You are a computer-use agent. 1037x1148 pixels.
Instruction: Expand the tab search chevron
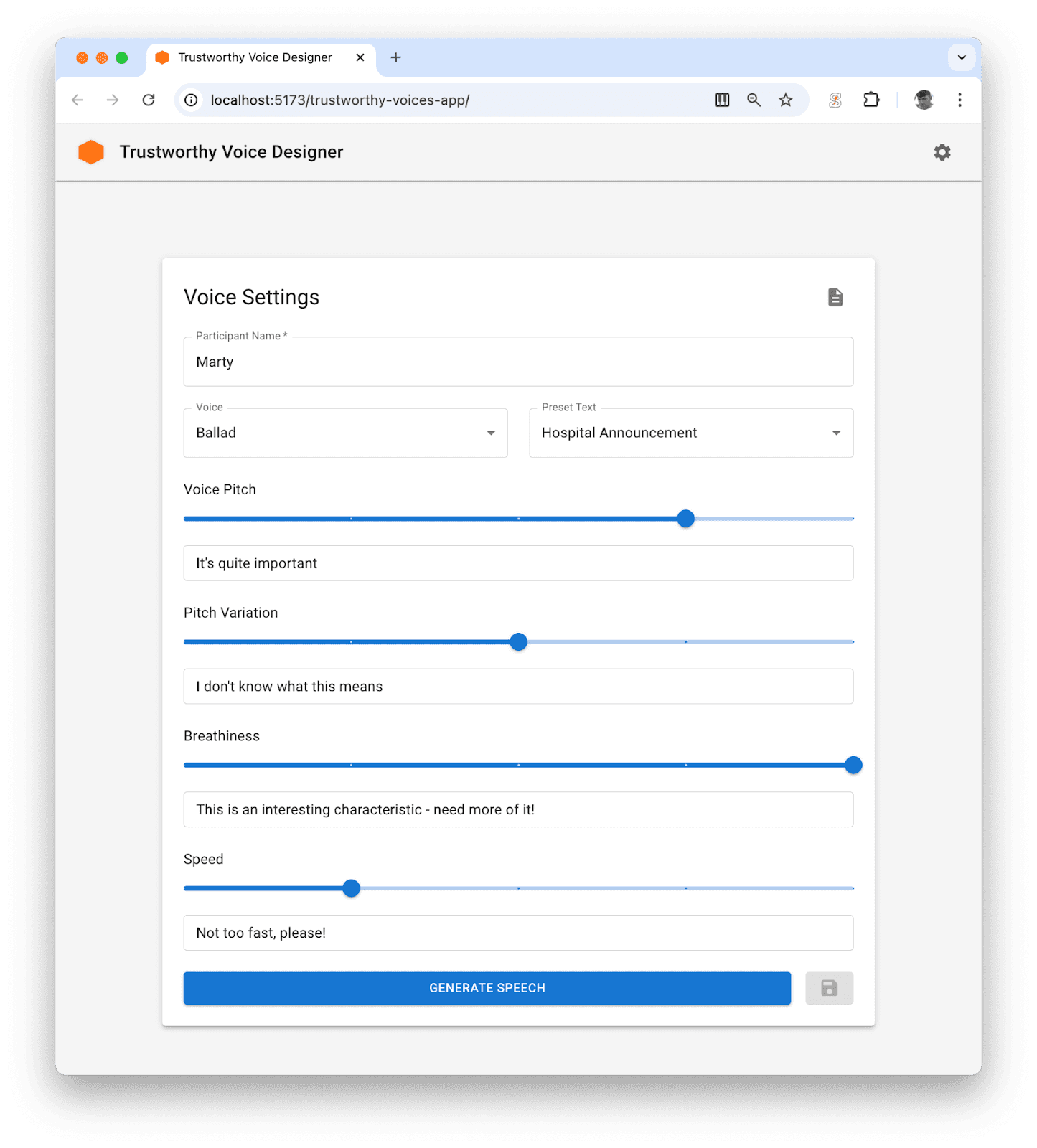tap(961, 57)
